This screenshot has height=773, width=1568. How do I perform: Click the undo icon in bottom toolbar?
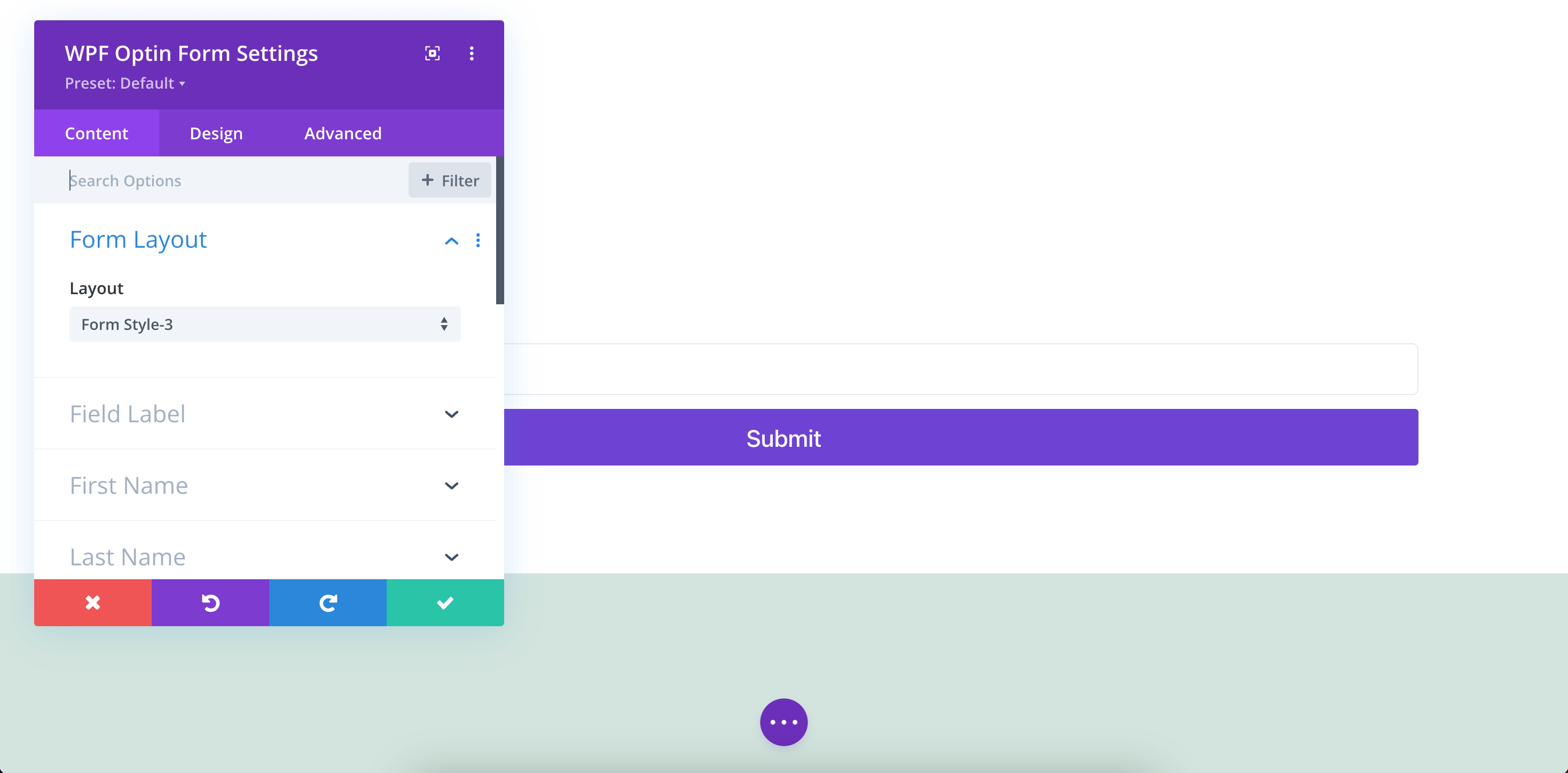tap(211, 601)
